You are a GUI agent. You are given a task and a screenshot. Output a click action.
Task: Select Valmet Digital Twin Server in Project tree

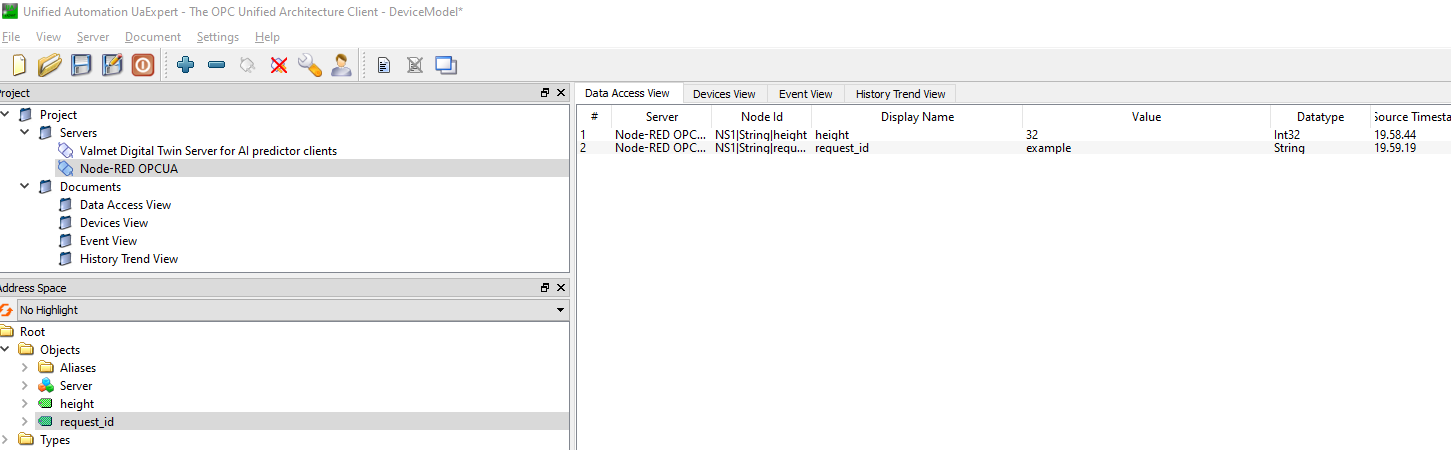coord(208,151)
